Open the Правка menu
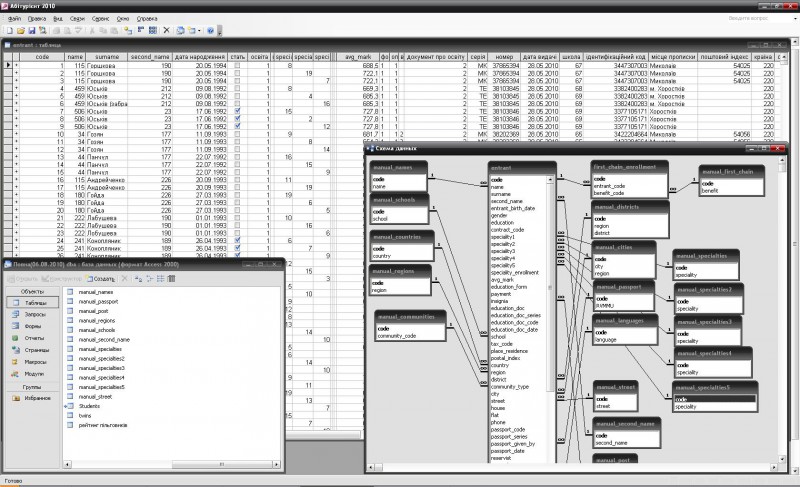 37,18
